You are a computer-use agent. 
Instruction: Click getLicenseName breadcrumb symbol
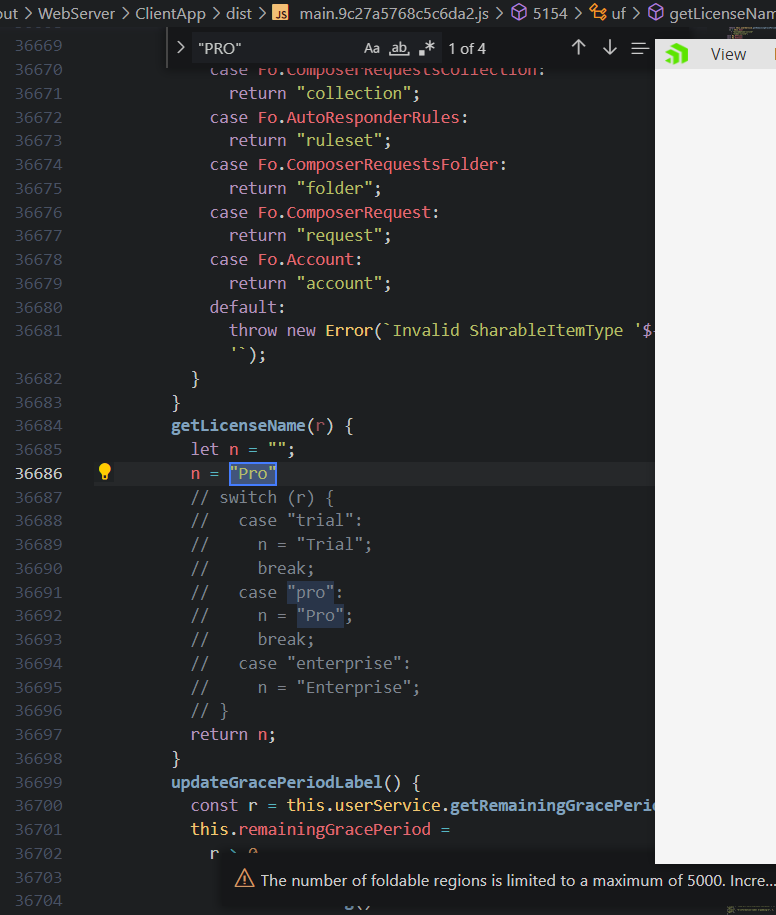click(722, 13)
